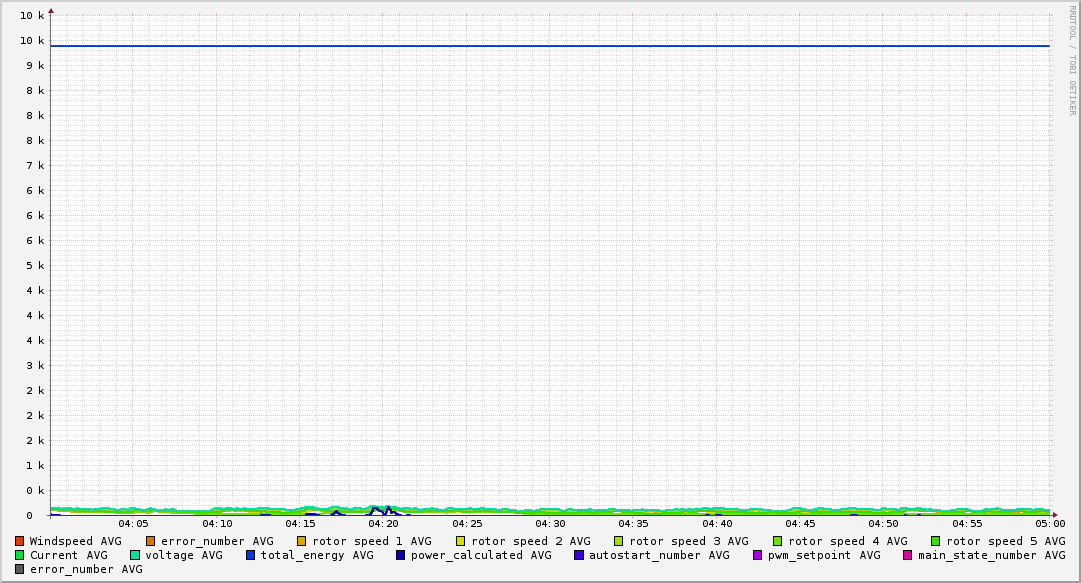Screen dimensions: 1081x583
Task: Click the orange error_number AVG legend swatch
Action: pos(151,541)
